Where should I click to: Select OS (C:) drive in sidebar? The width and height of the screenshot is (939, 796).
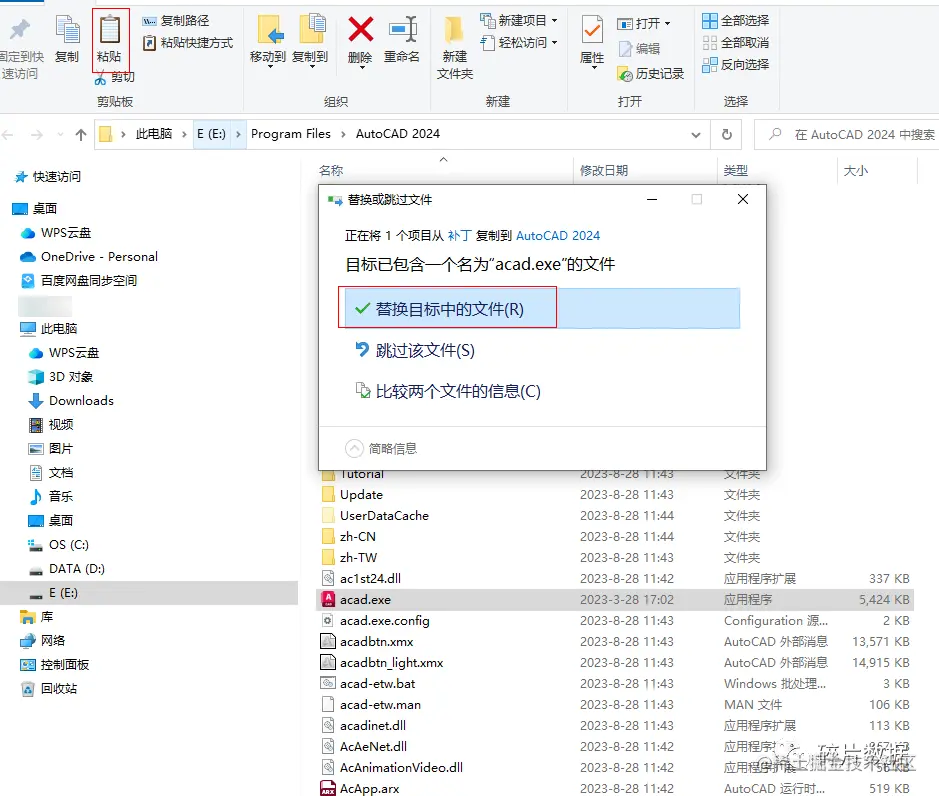pos(59,544)
